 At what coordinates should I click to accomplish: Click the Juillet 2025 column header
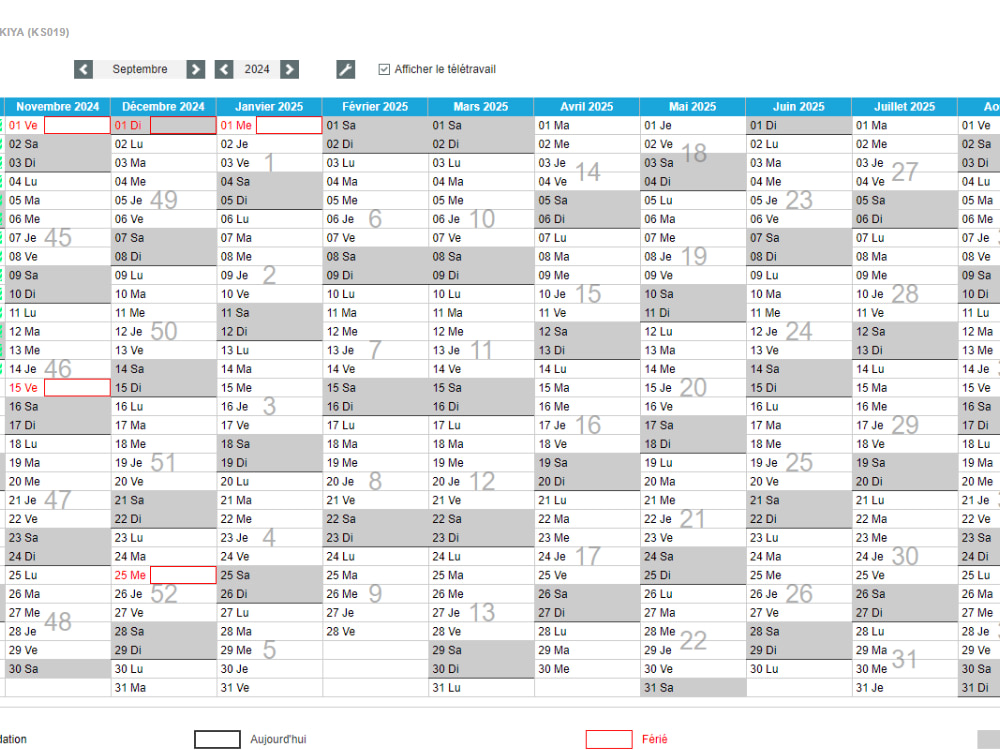pos(904,107)
